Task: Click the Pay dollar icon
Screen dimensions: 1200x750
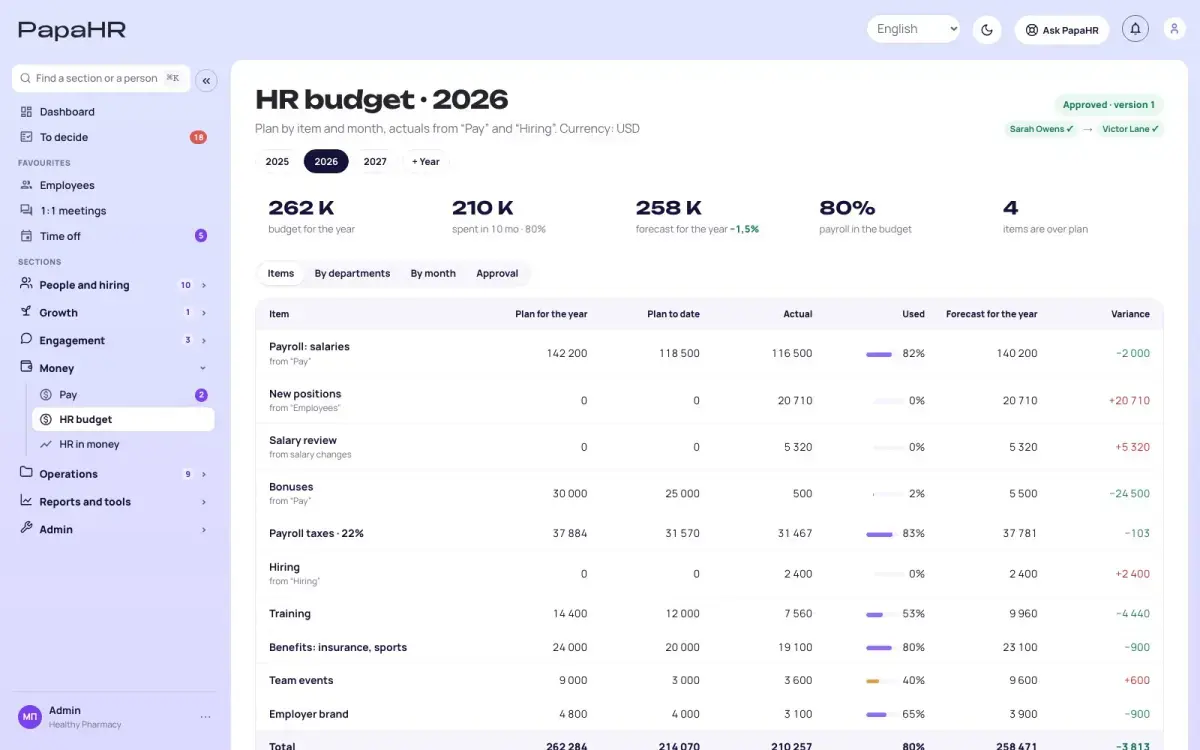Action: click(46, 395)
